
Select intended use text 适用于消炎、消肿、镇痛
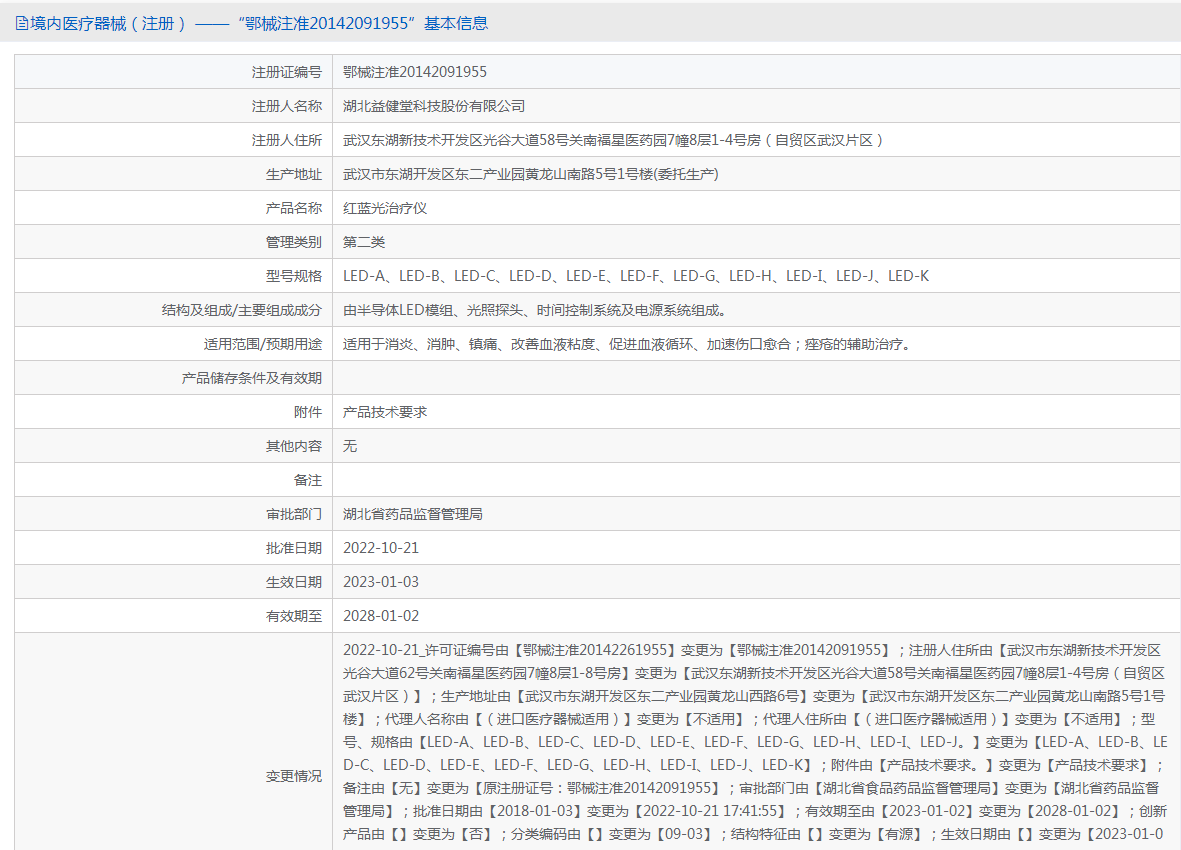point(628,344)
